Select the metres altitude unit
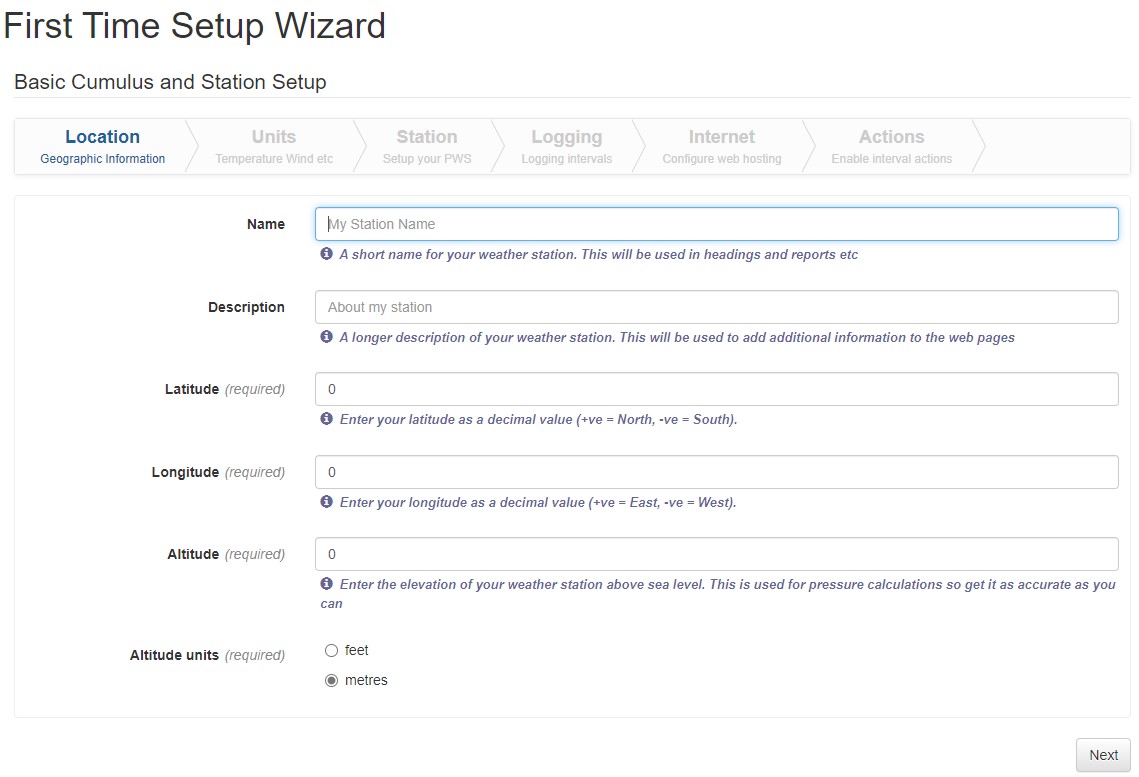1139x777 pixels. point(332,681)
